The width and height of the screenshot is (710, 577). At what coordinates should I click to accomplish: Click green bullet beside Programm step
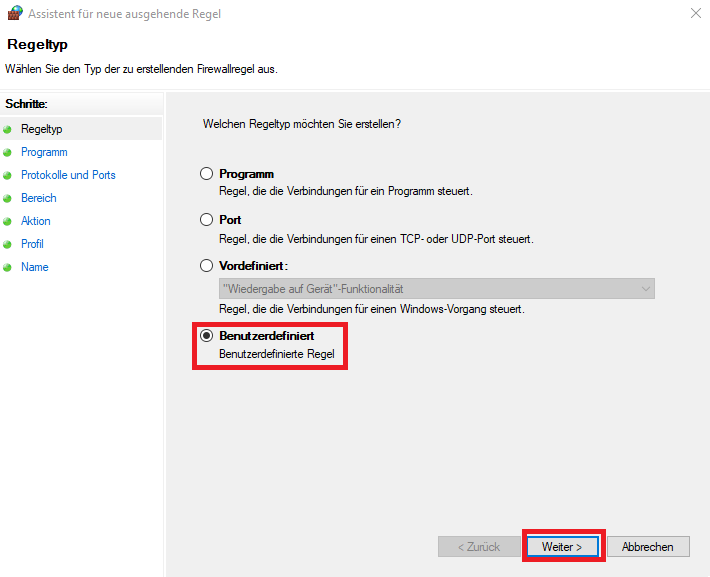click(x=7, y=152)
